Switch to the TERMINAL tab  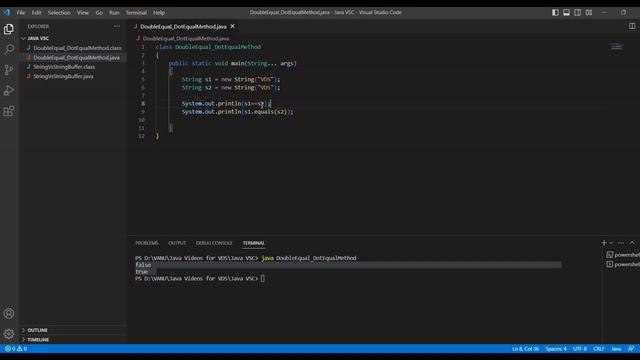click(x=253, y=243)
